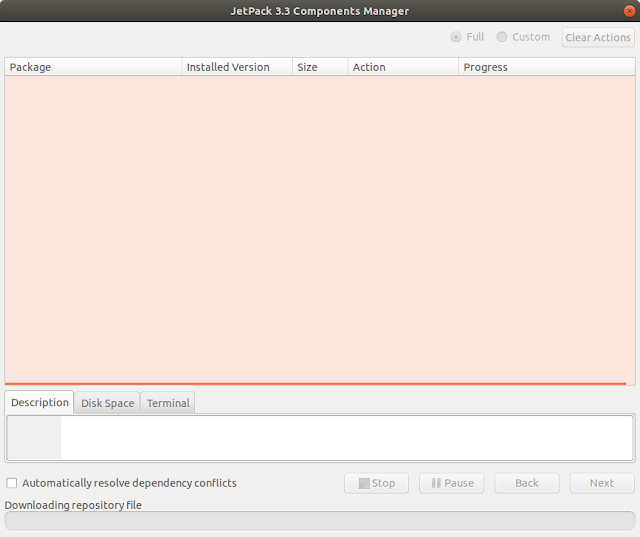The height and width of the screenshot is (537, 640).
Task: Open the Terminal tab
Action: pos(168,403)
